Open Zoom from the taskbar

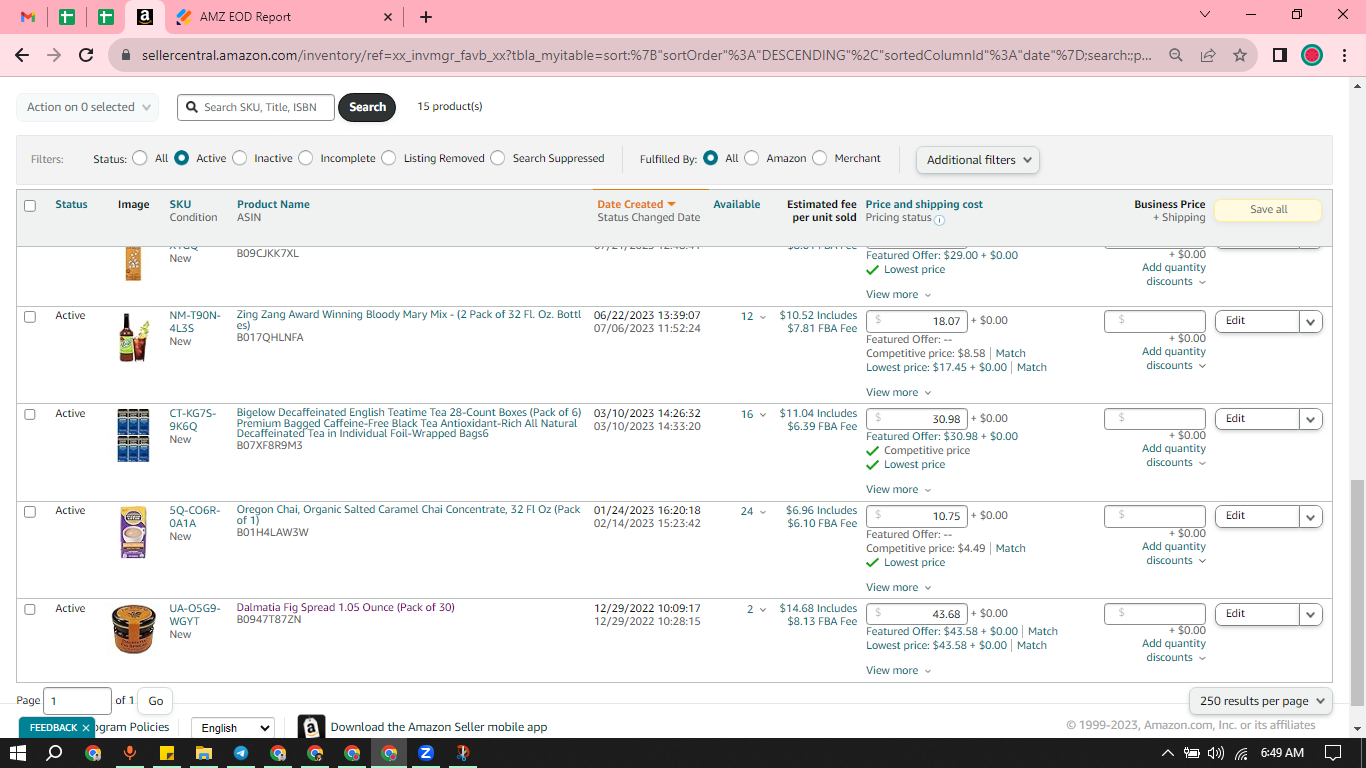[x=425, y=753]
